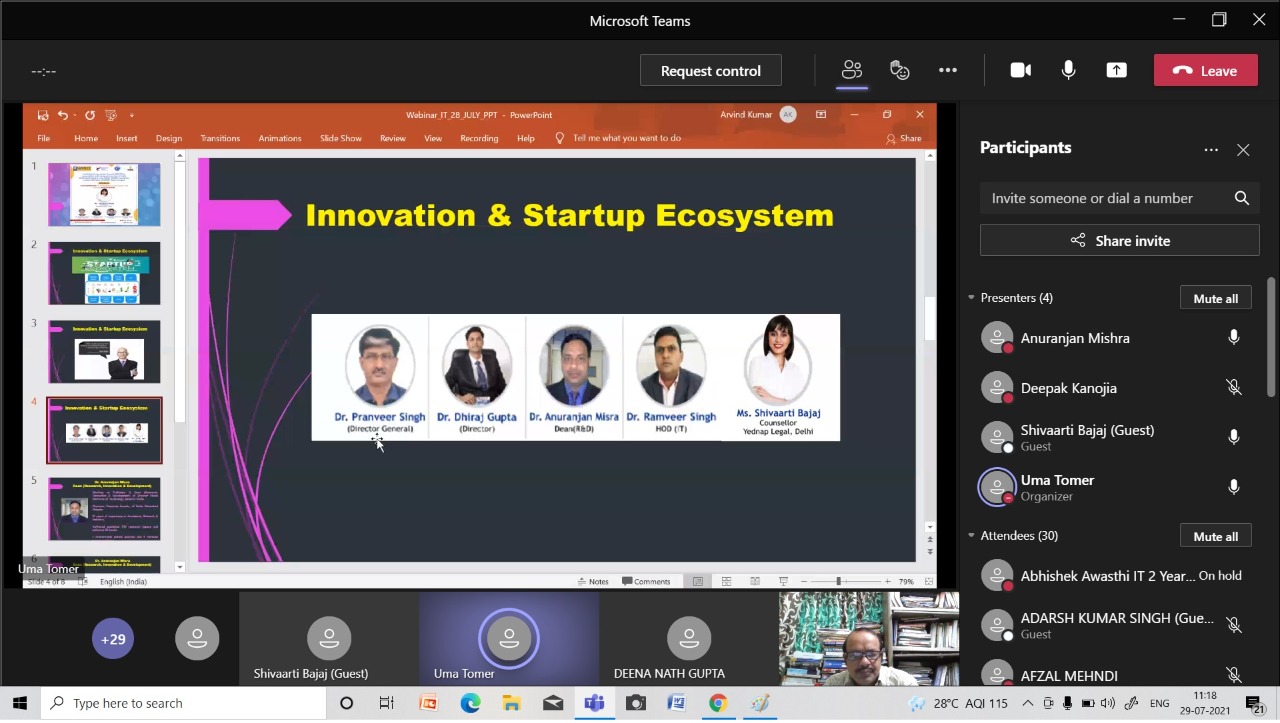Open Teams app in the taskbar
This screenshot has height=723, width=1280.
pyautogui.click(x=594, y=703)
